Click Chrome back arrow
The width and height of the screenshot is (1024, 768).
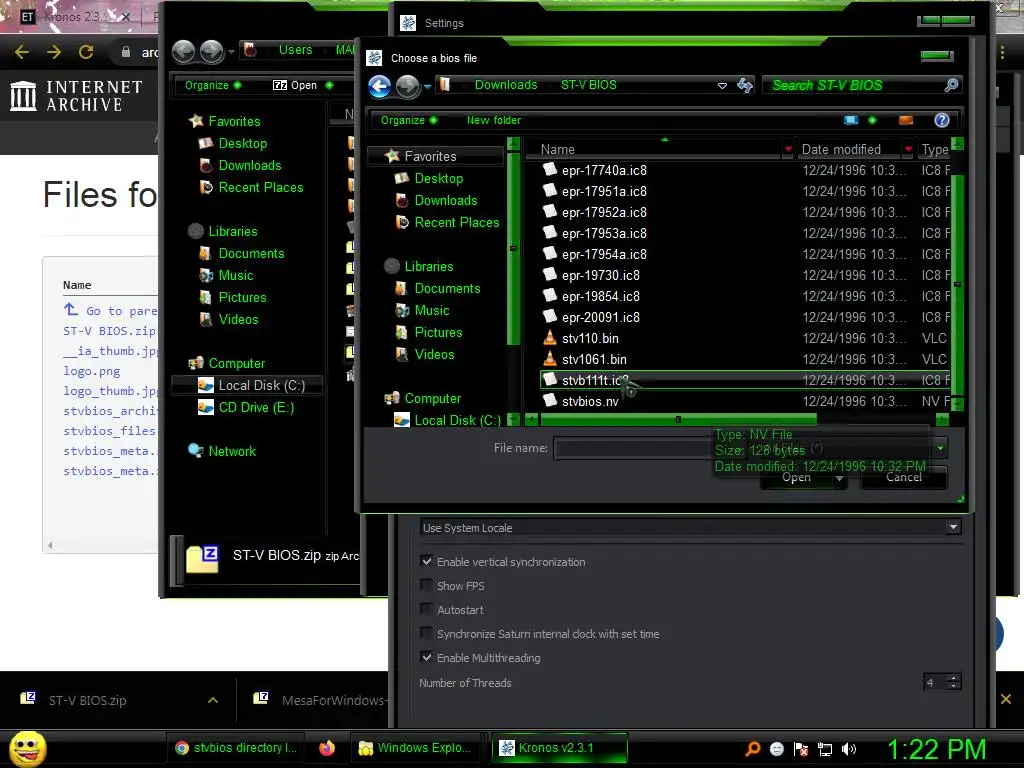[22, 52]
